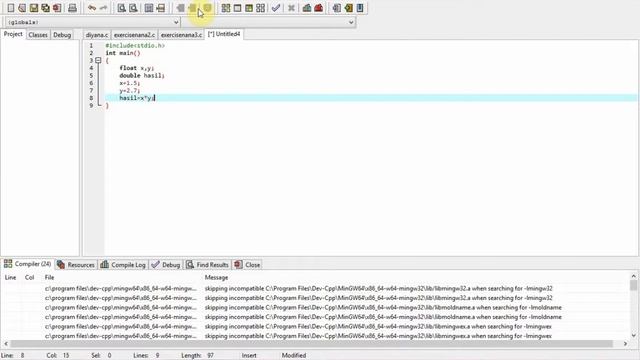Click the message list's scroll-down arrow
The height and width of the screenshot is (360, 640).
[633, 336]
